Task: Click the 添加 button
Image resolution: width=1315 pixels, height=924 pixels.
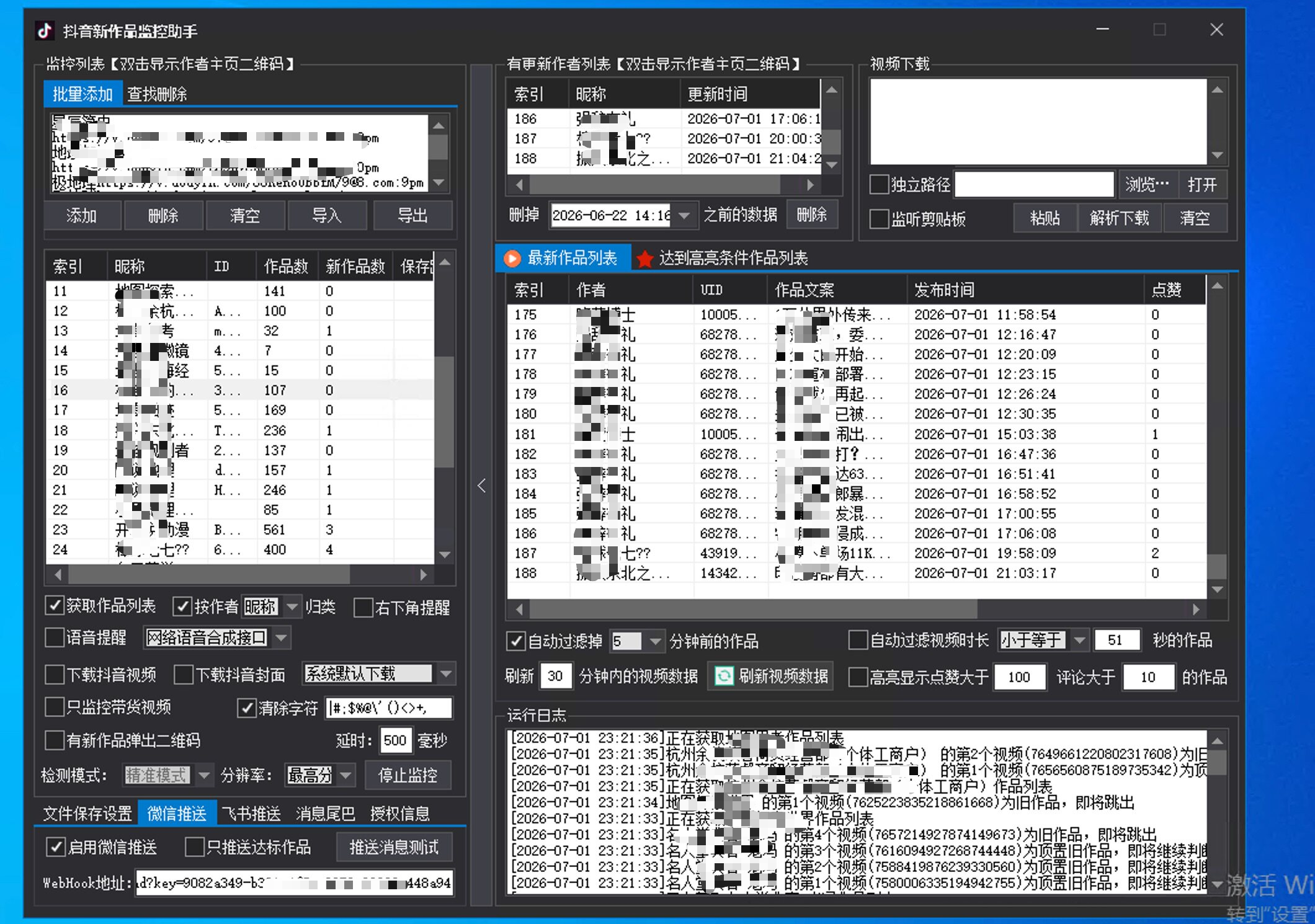Action: pos(81,216)
